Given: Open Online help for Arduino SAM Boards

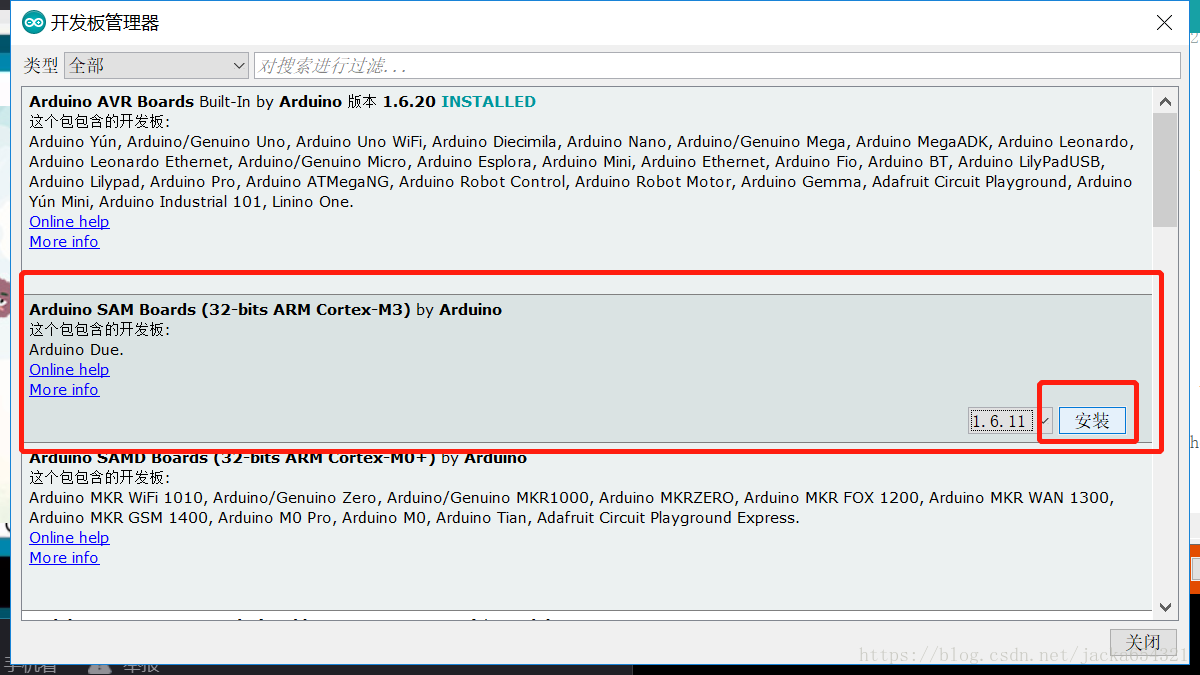Looking at the screenshot, I should click(x=69, y=370).
